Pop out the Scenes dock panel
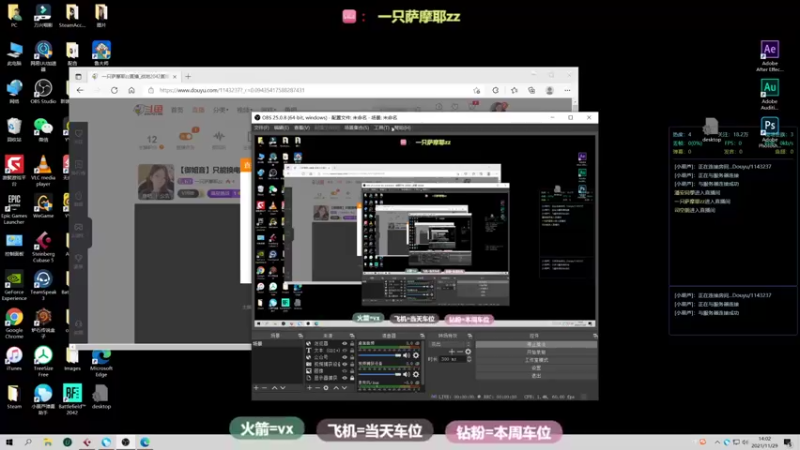Screen dimensions: 800x450 click(x=301, y=336)
